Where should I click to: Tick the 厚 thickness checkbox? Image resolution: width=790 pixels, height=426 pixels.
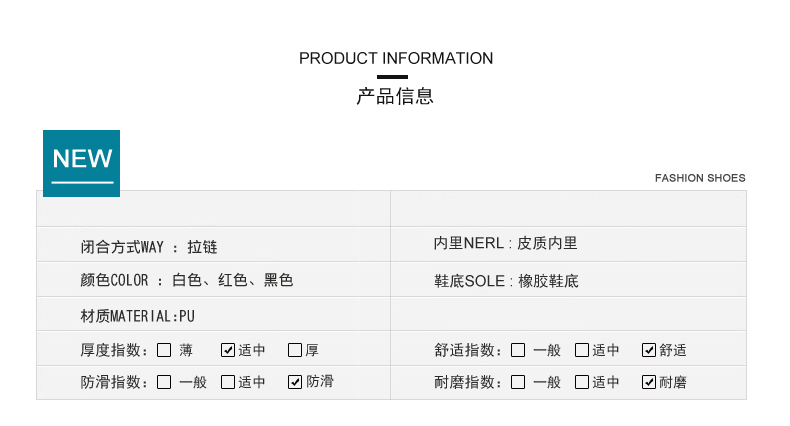coord(295,350)
